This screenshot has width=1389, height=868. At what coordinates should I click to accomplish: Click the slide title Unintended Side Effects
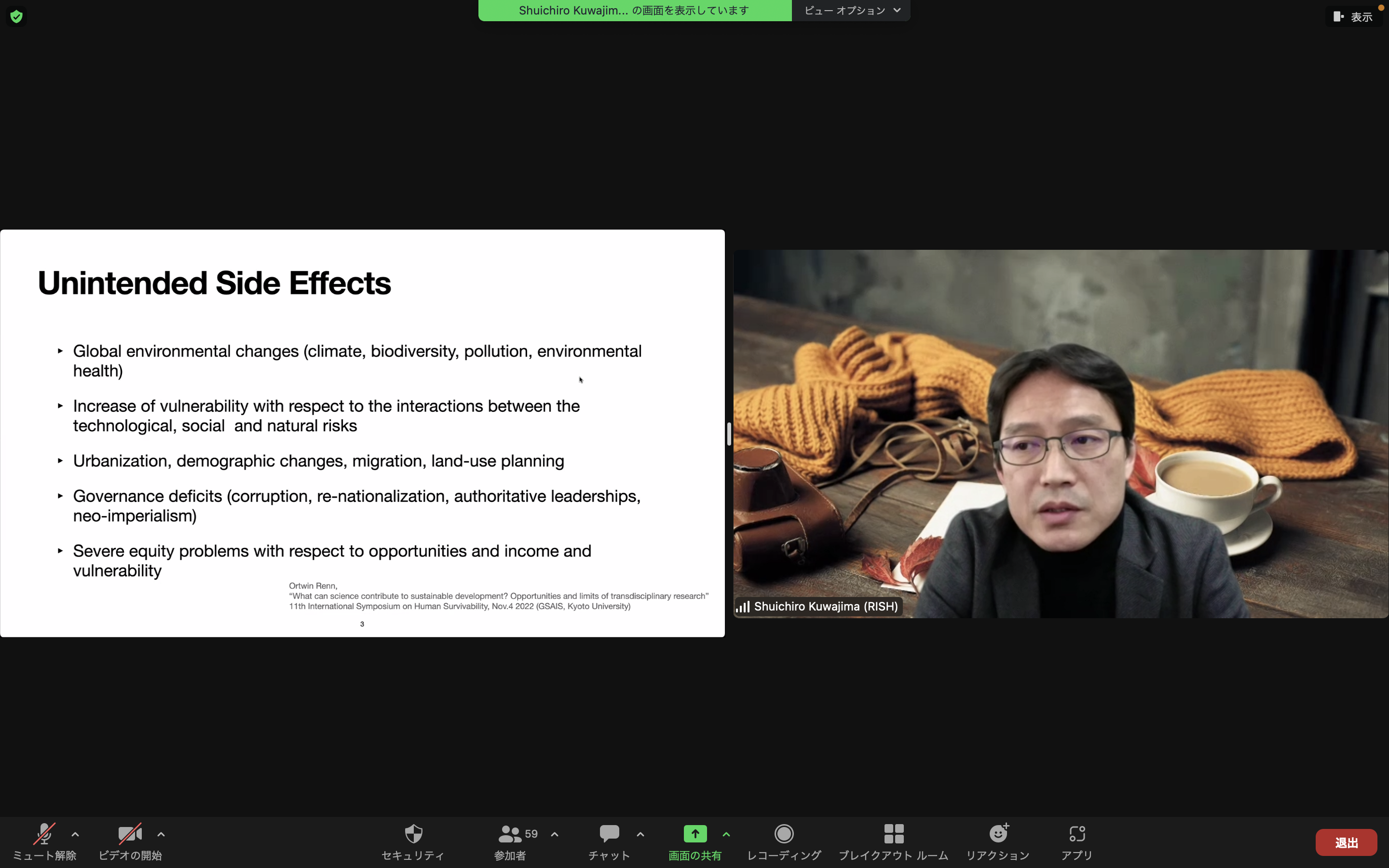[214, 283]
